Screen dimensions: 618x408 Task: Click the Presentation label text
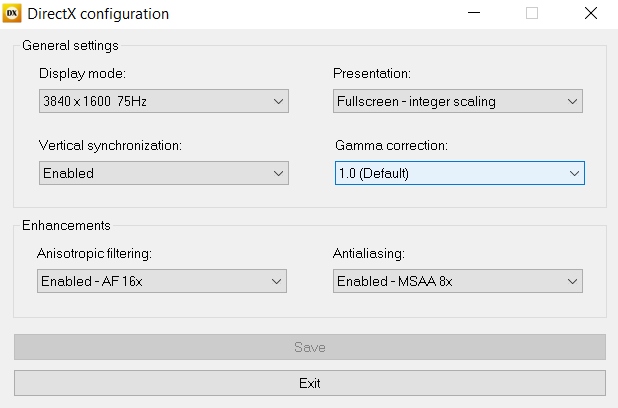[372, 74]
